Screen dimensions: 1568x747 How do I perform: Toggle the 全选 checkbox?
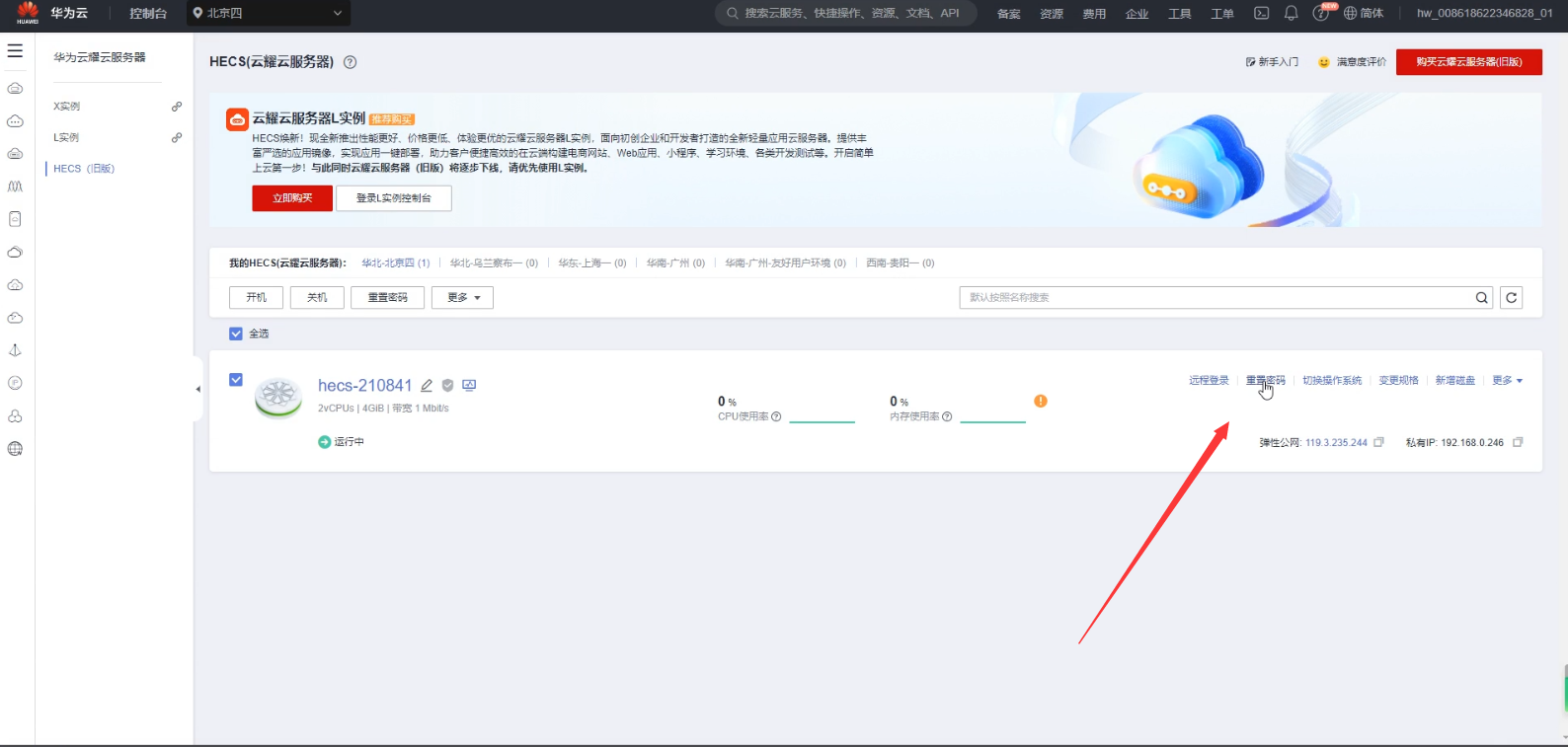(x=236, y=334)
